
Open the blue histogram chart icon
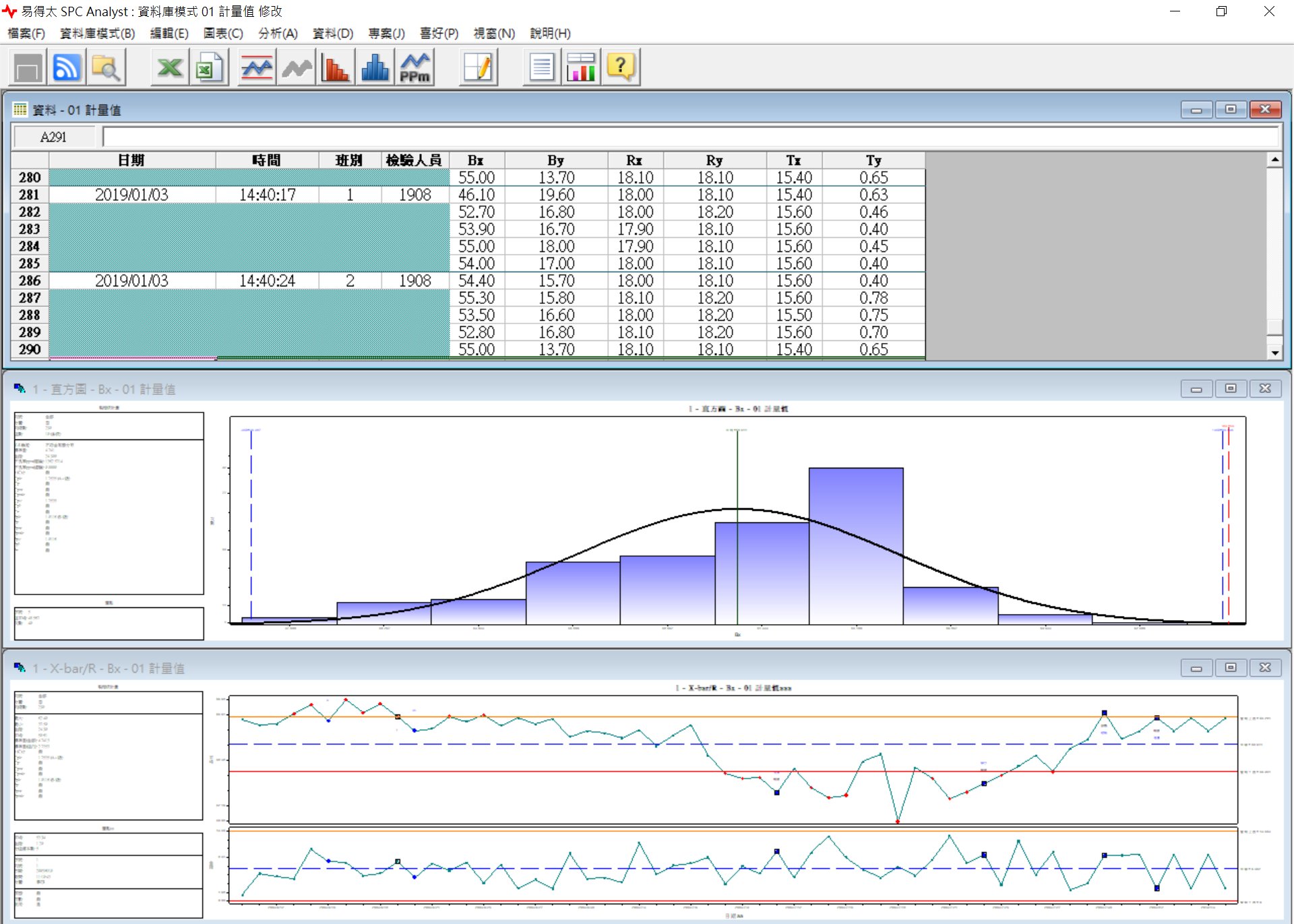(375, 67)
